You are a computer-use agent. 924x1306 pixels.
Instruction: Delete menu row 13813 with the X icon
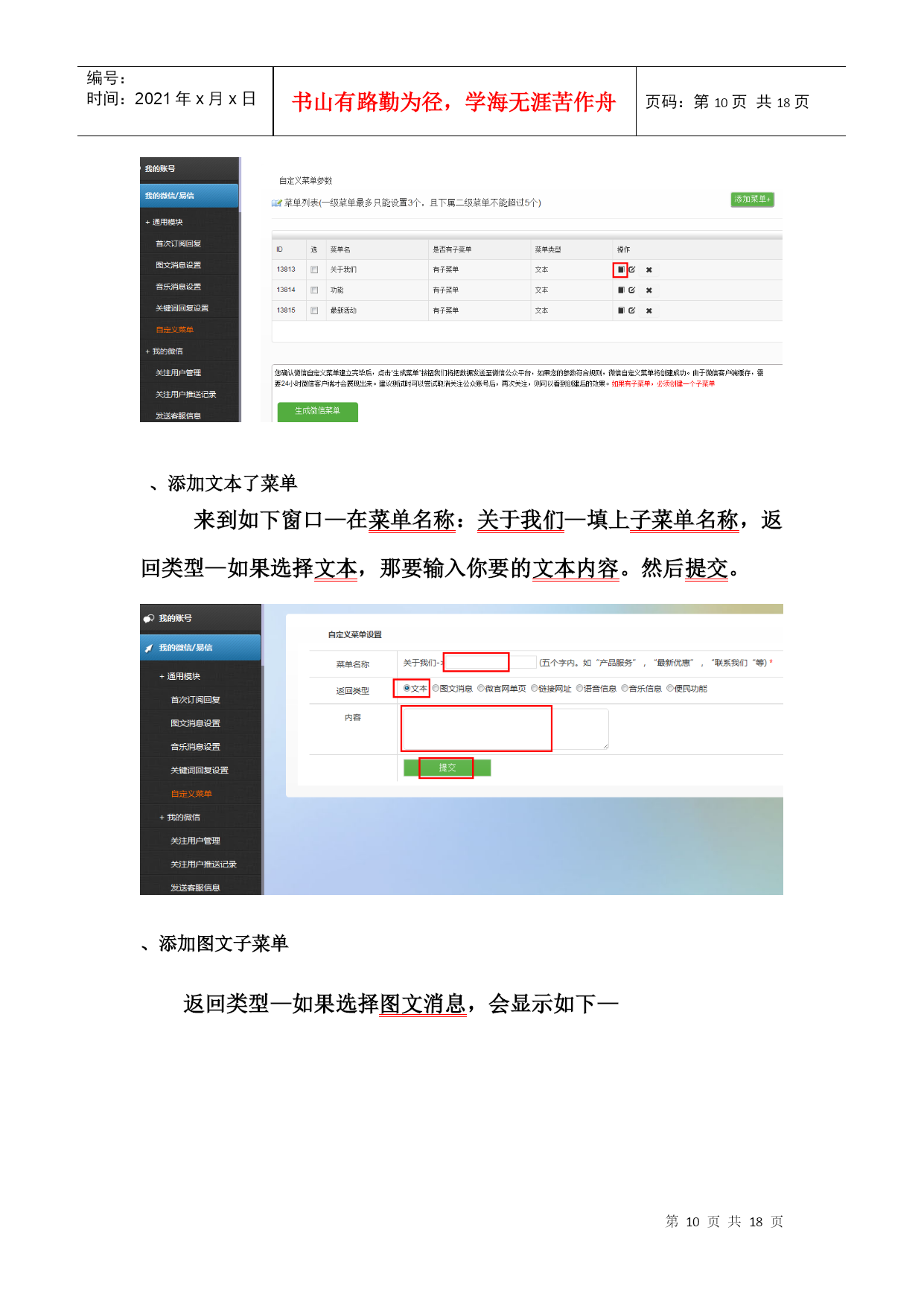coord(649,270)
